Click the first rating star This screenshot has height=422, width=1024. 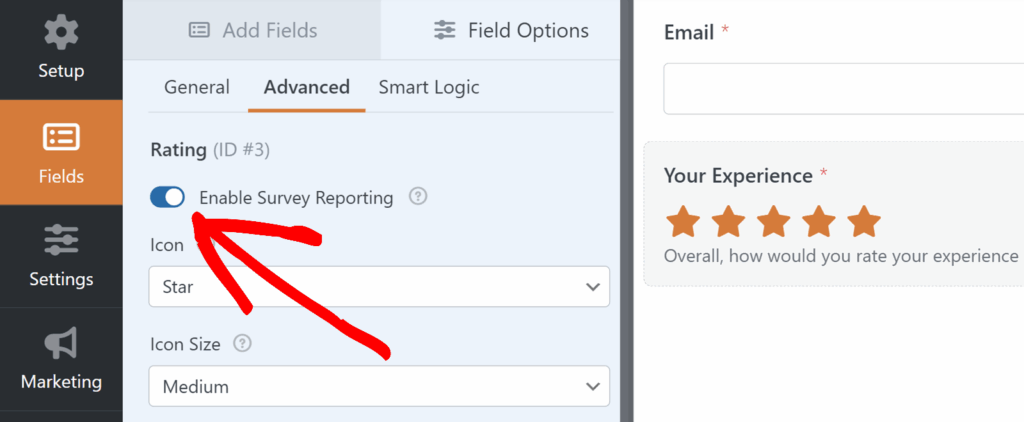click(682, 221)
